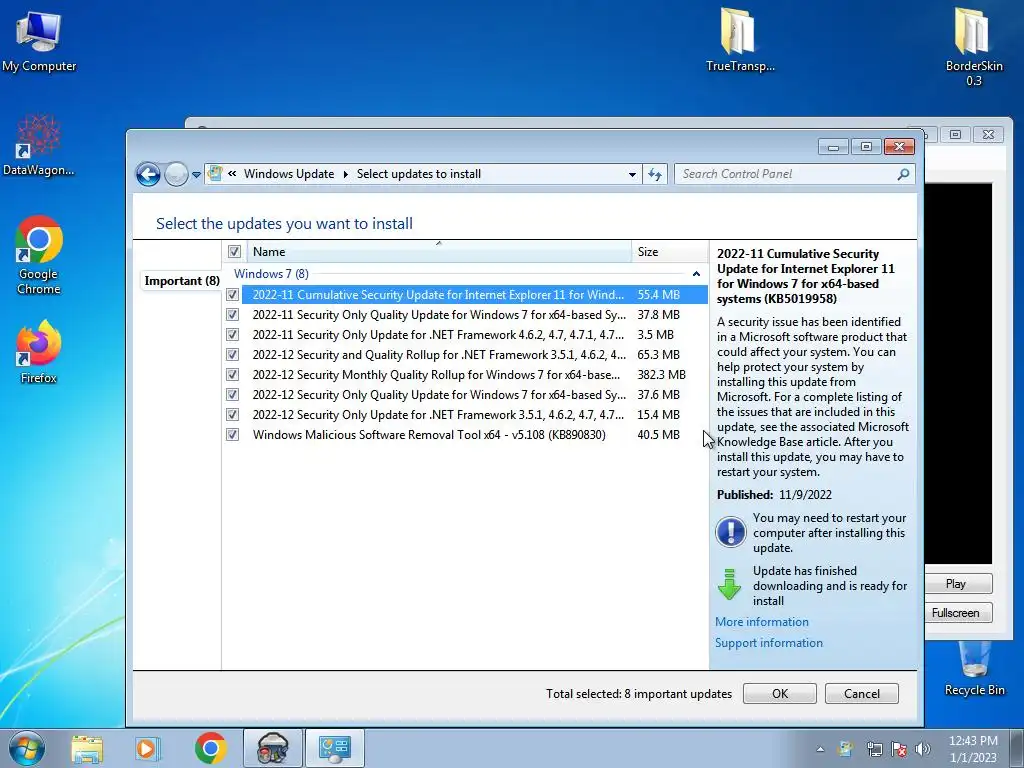
Task: Click the Control Panel icon in the address bar
Action: point(215,174)
